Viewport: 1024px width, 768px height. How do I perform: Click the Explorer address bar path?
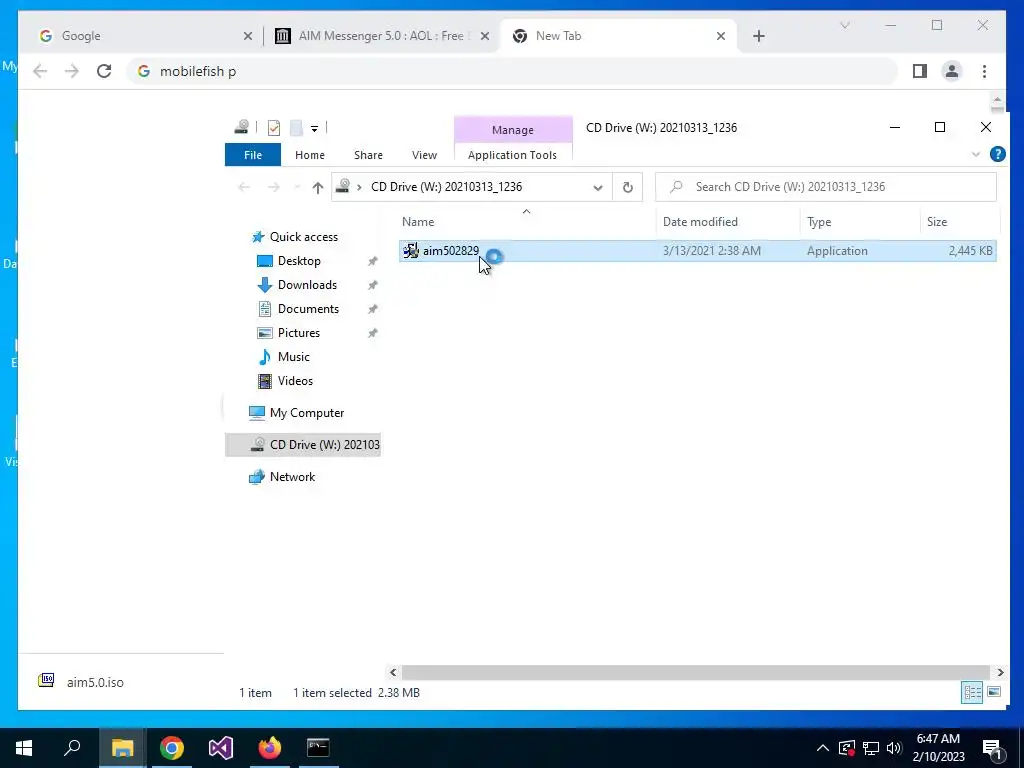[x=447, y=187]
